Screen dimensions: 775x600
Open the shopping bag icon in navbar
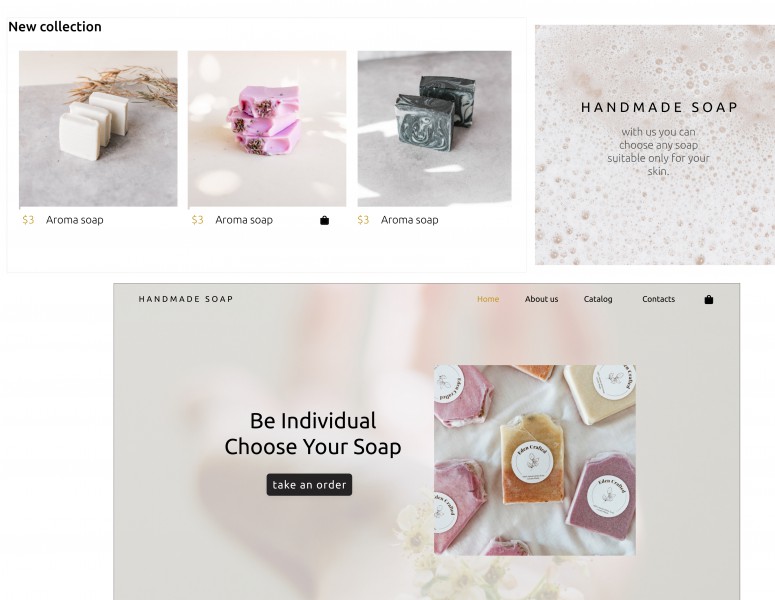tap(708, 300)
